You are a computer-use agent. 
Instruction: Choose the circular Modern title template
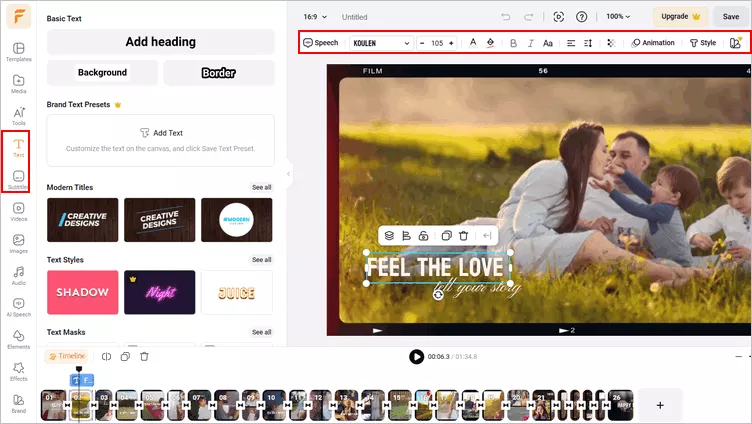click(x=237, y=220)
